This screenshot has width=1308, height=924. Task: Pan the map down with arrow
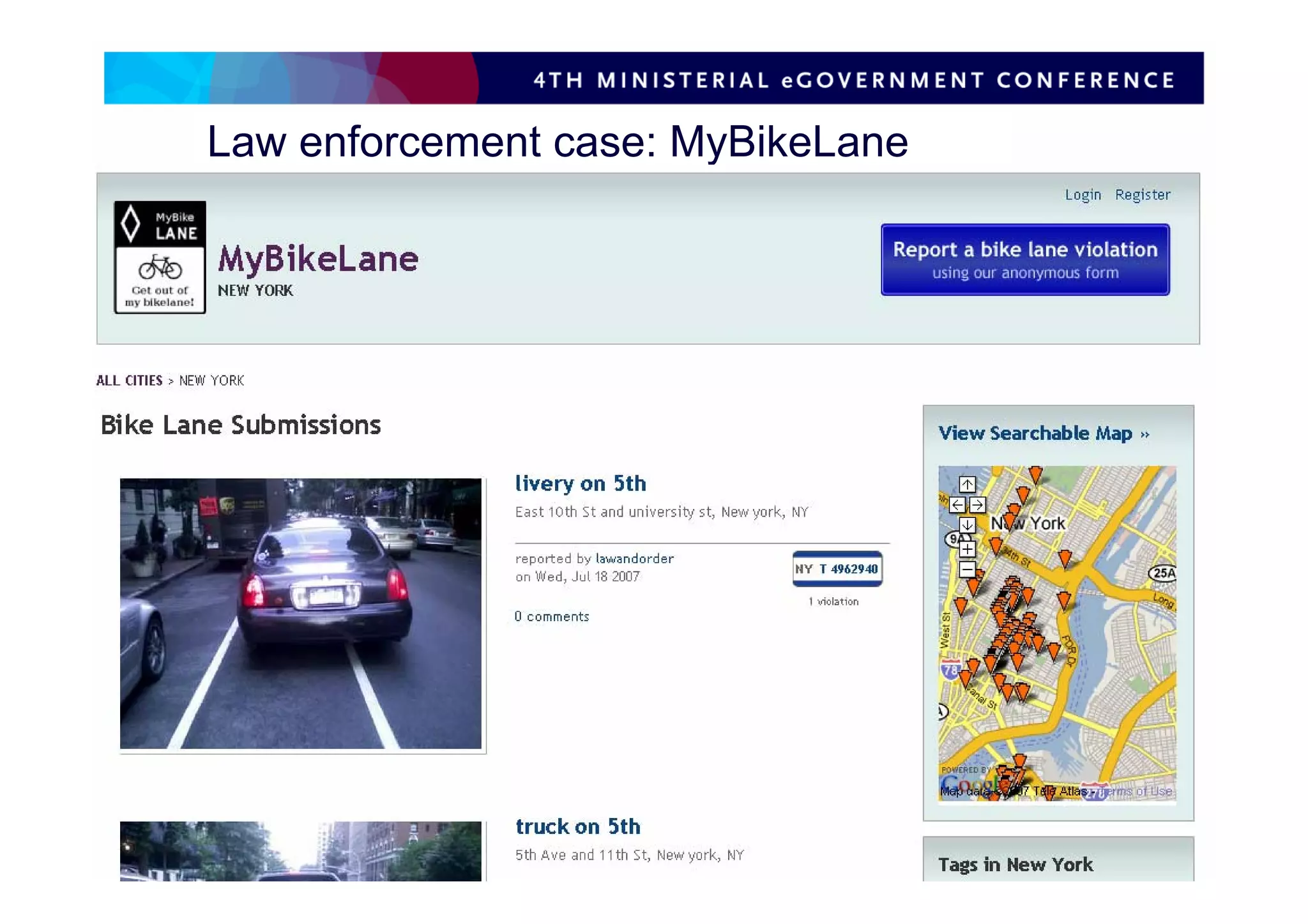click(x=967, y=525)
